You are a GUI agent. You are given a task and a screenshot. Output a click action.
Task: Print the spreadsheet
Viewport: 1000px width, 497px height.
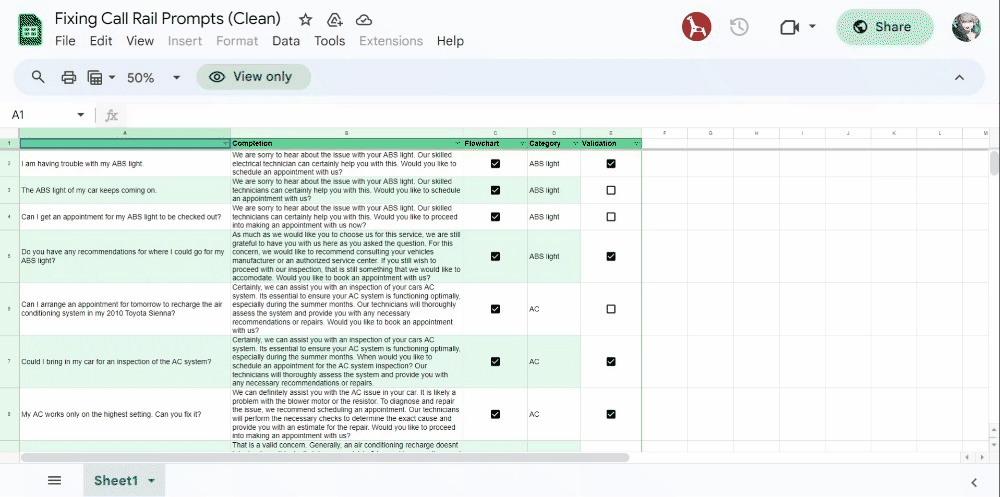[x=68, y=78]
